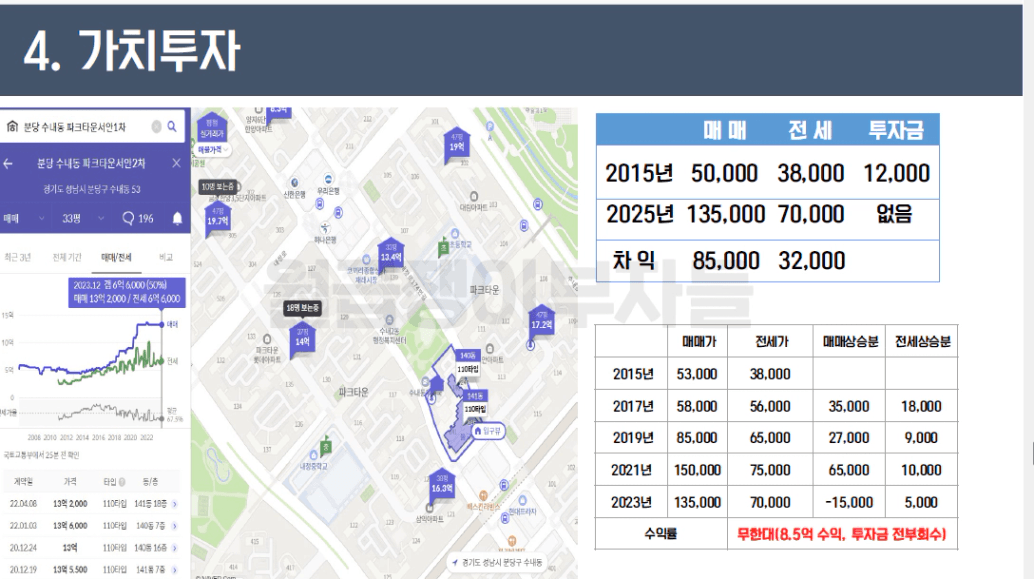This screenshot has width=1034, height=579.
Task: Click the -15,000 sale increase cell
Action: [849, 503]
